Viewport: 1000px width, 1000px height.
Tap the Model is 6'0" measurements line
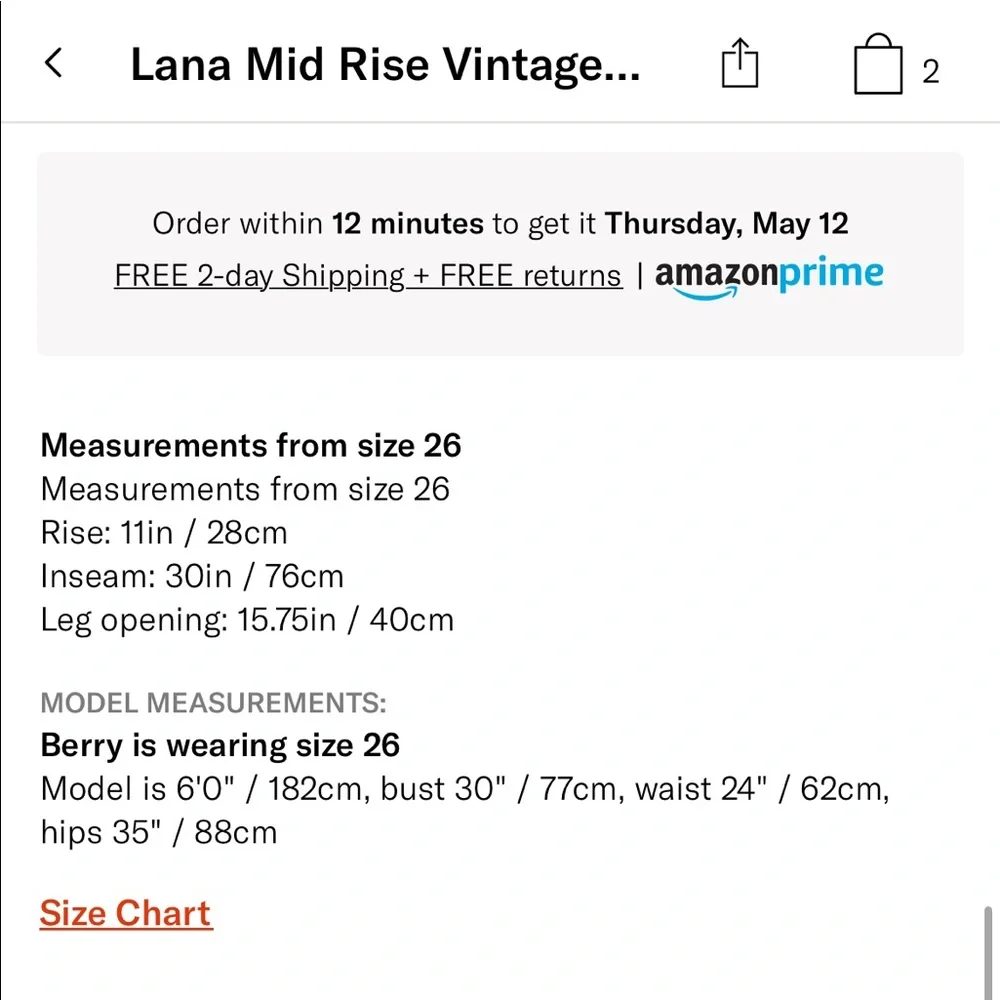[x=465, y=789]
